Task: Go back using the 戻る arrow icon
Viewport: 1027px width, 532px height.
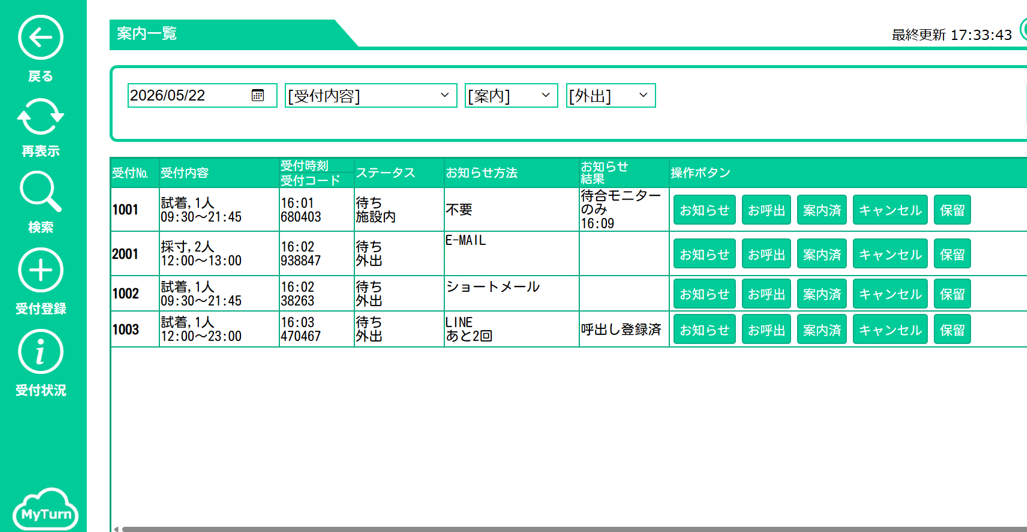Action: [41, 39]
